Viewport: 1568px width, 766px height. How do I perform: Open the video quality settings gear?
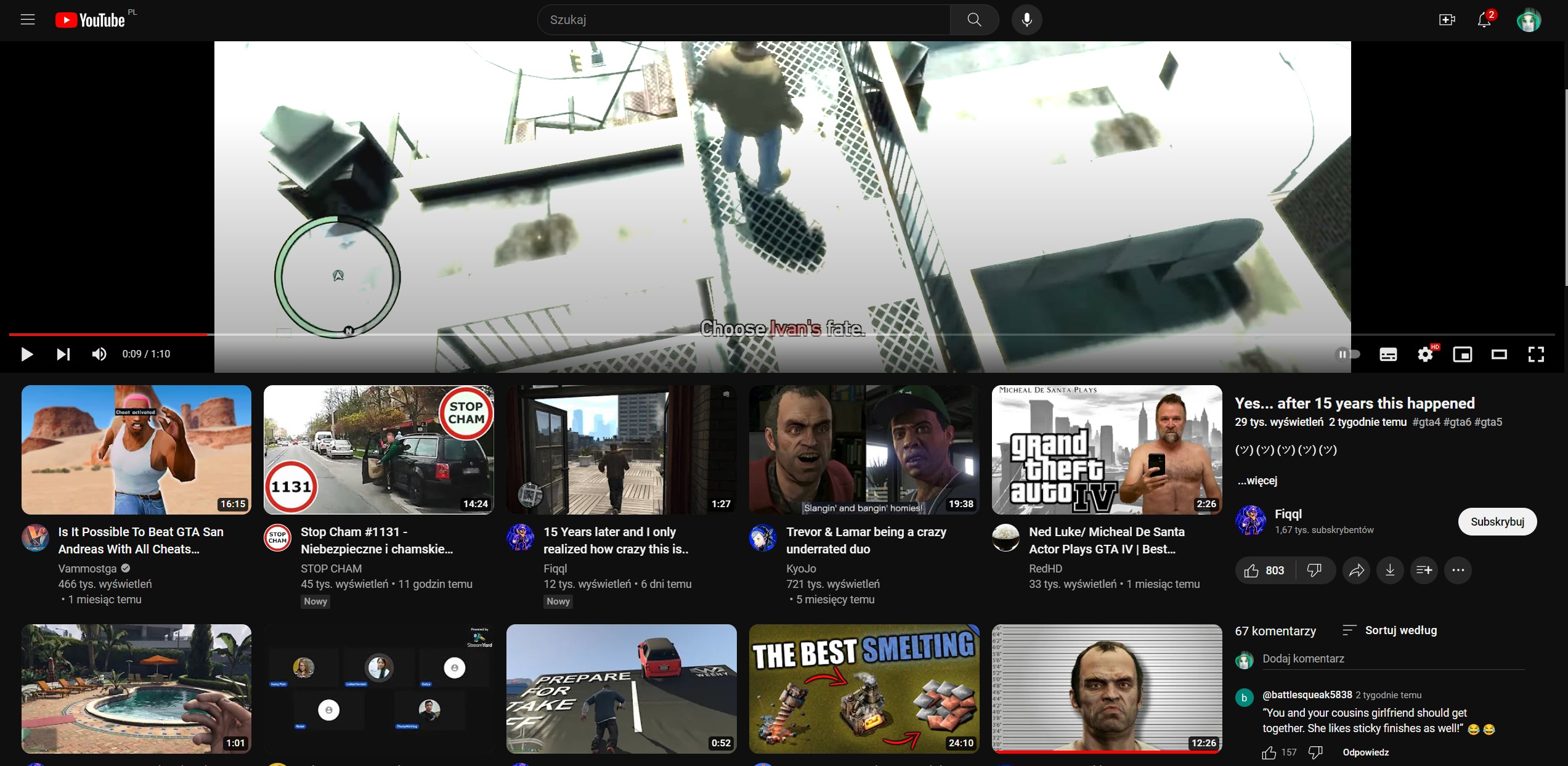pyautogui.click(x=1425, y=354)
